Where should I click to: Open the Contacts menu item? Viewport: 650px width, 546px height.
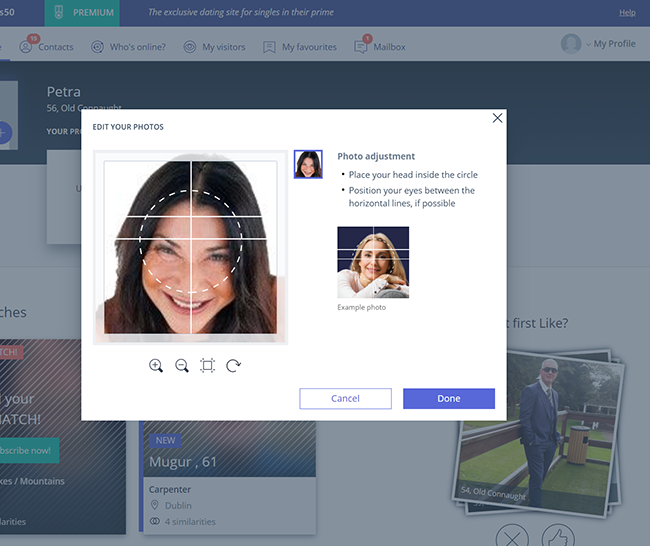tap(56, 47)
